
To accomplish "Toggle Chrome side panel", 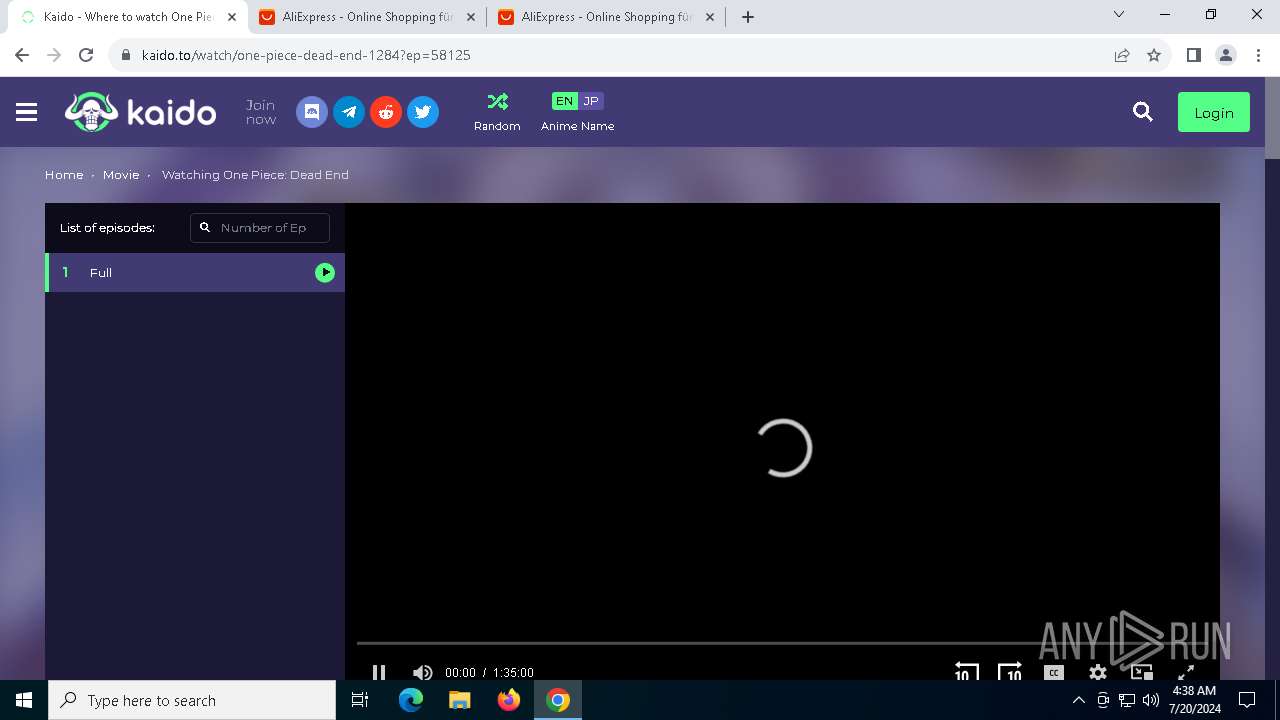I will [1194, 55].
